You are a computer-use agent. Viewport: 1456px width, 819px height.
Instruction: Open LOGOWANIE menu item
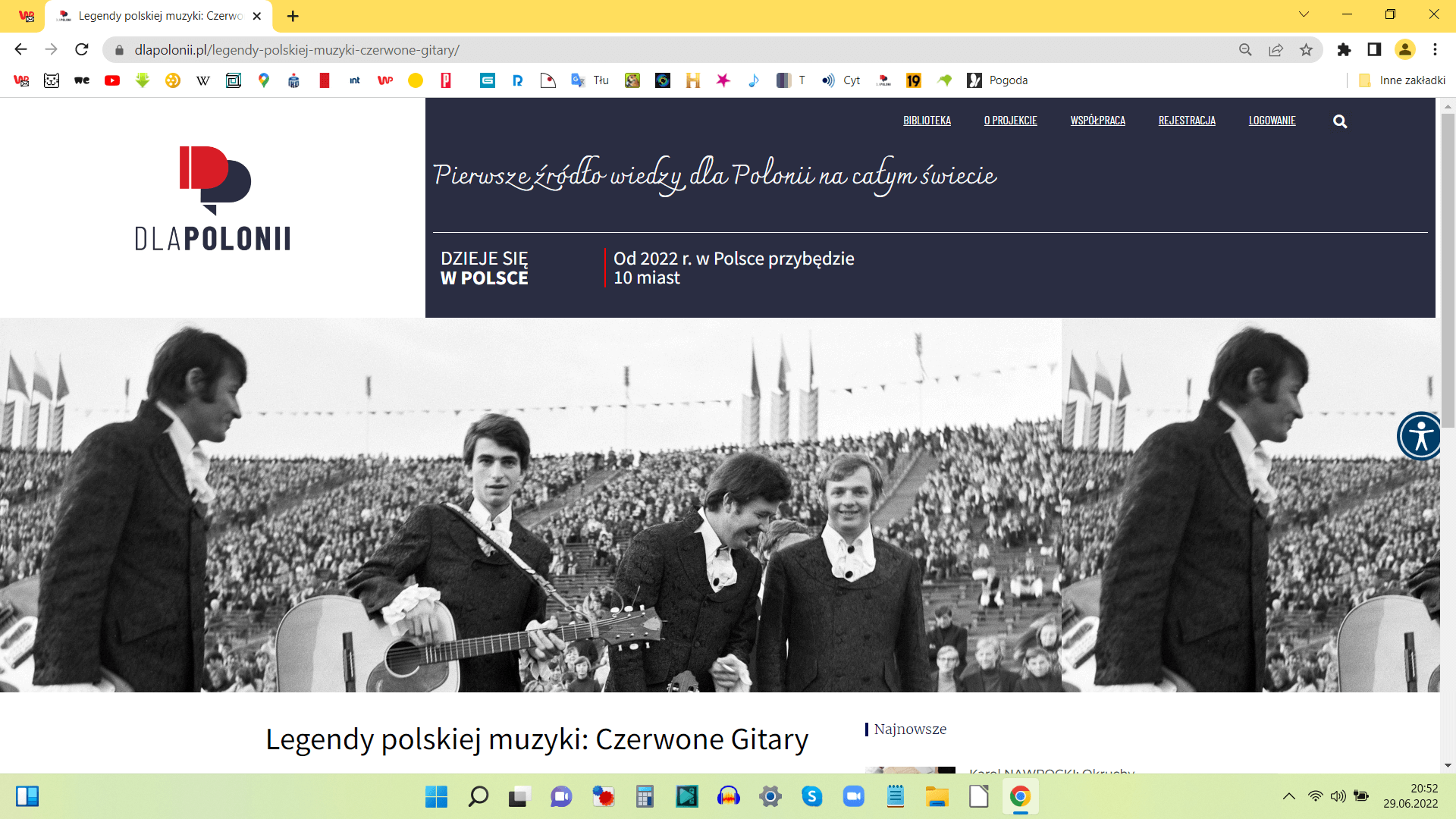click(1272, 121)
